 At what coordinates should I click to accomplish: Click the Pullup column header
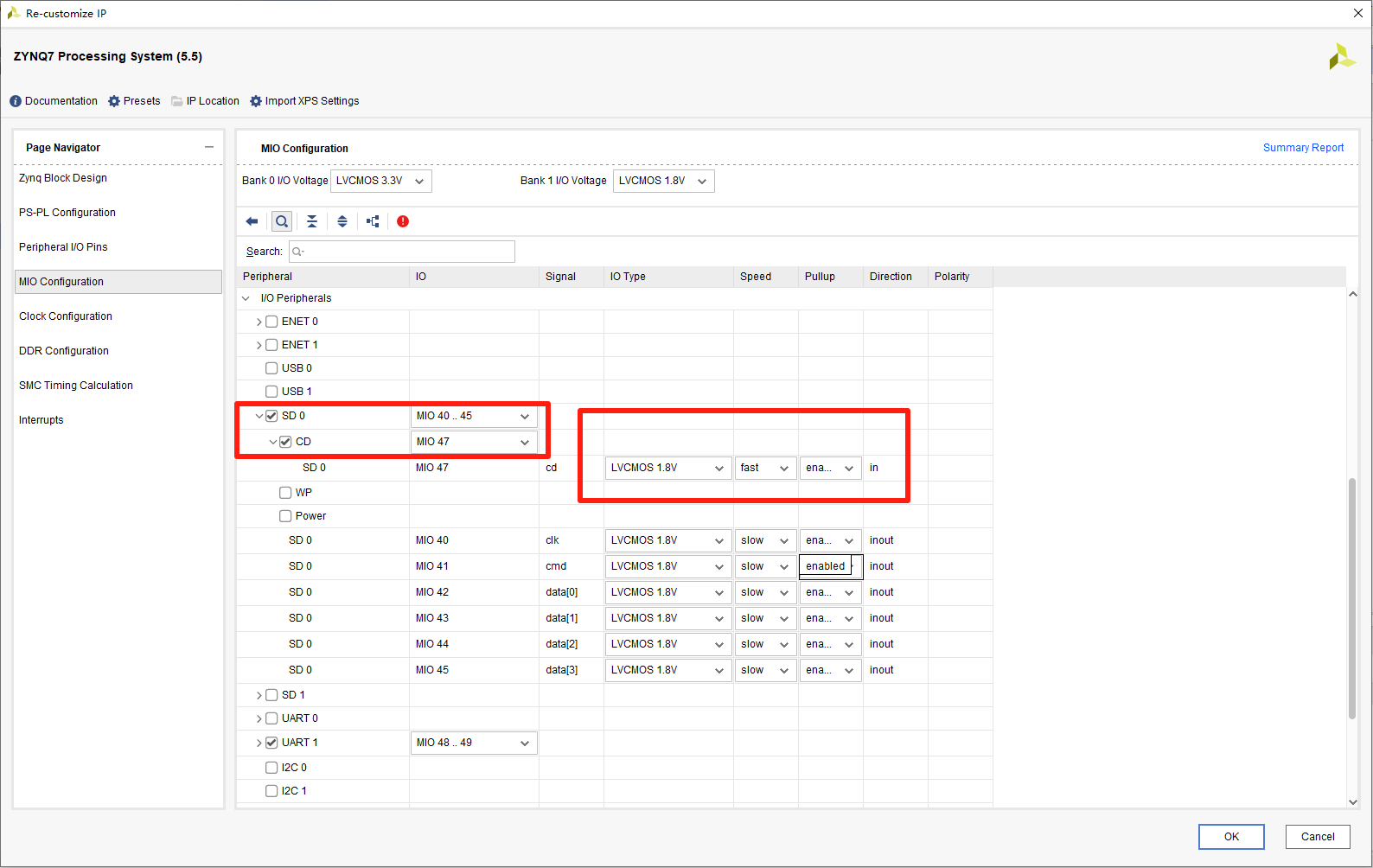(830, 277)
